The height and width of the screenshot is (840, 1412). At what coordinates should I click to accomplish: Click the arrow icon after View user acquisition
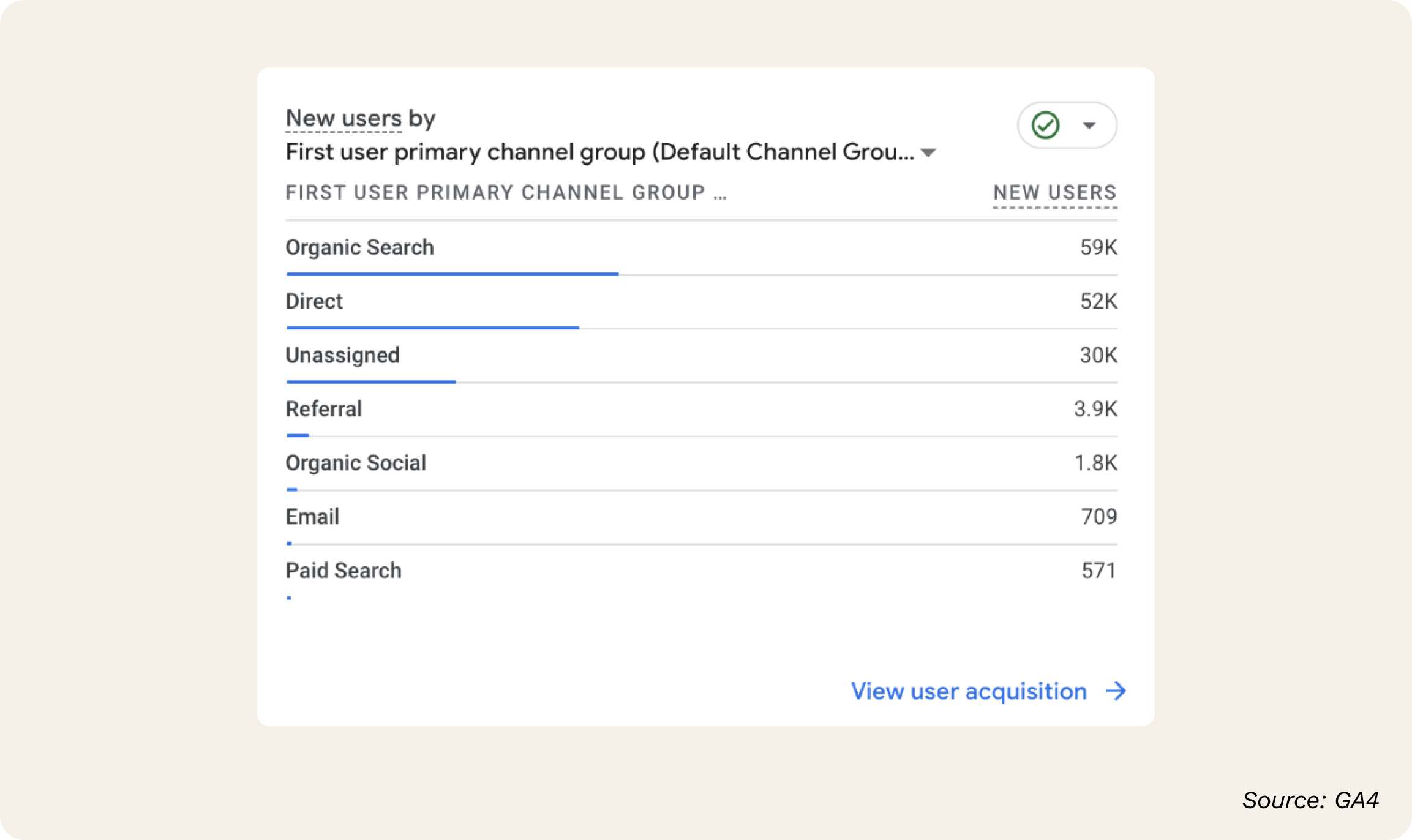point(1116,691)
